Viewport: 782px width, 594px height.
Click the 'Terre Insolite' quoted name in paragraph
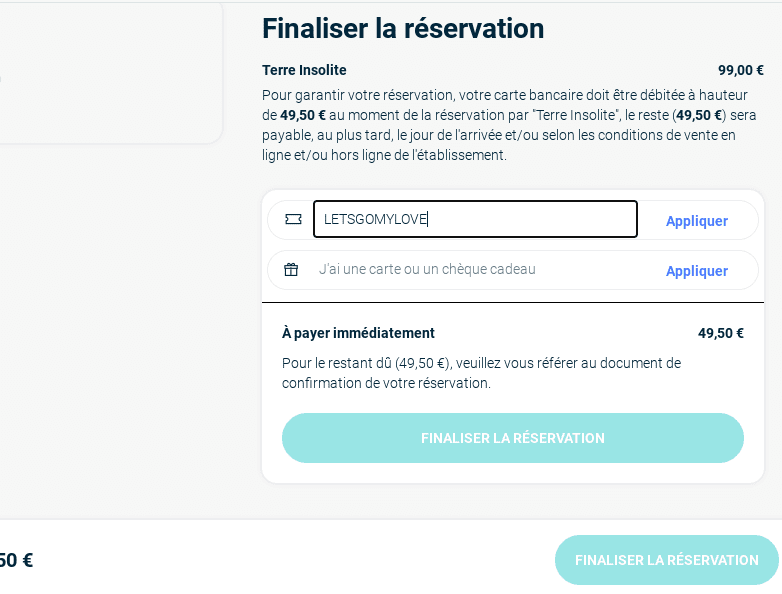[575, 115]
